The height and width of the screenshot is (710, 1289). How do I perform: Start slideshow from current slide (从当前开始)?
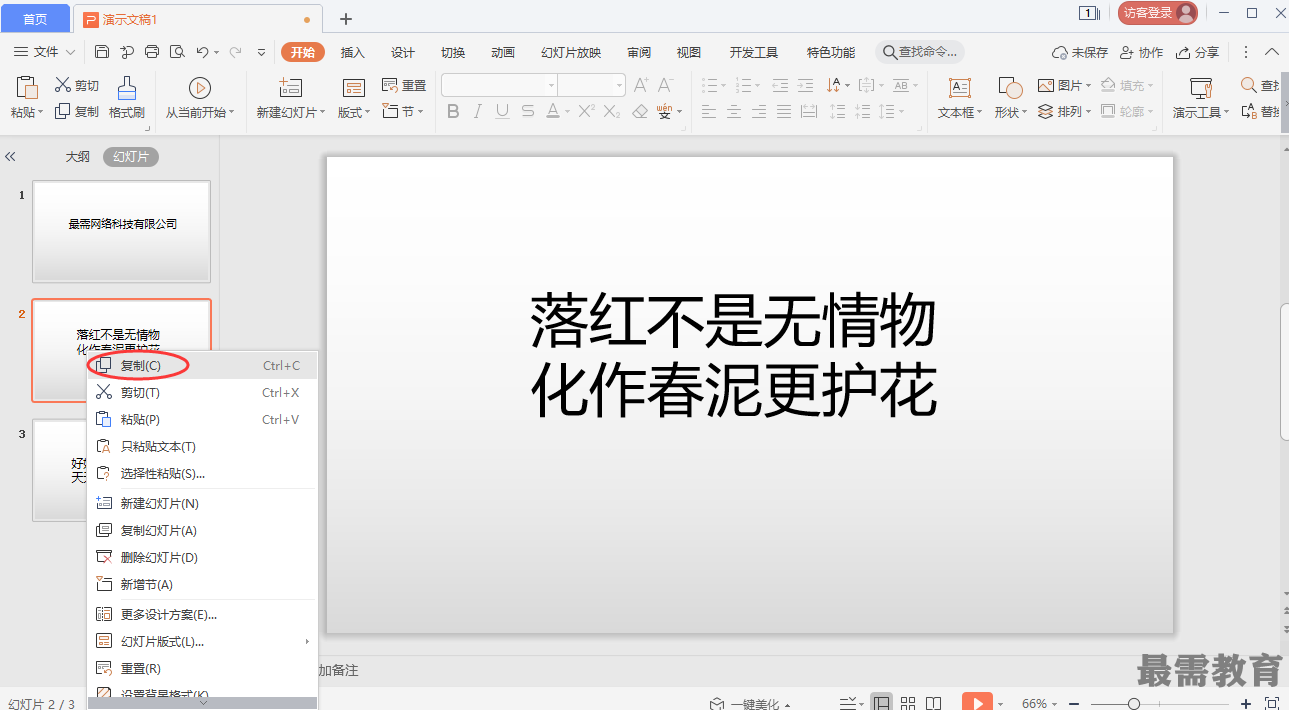200,97
